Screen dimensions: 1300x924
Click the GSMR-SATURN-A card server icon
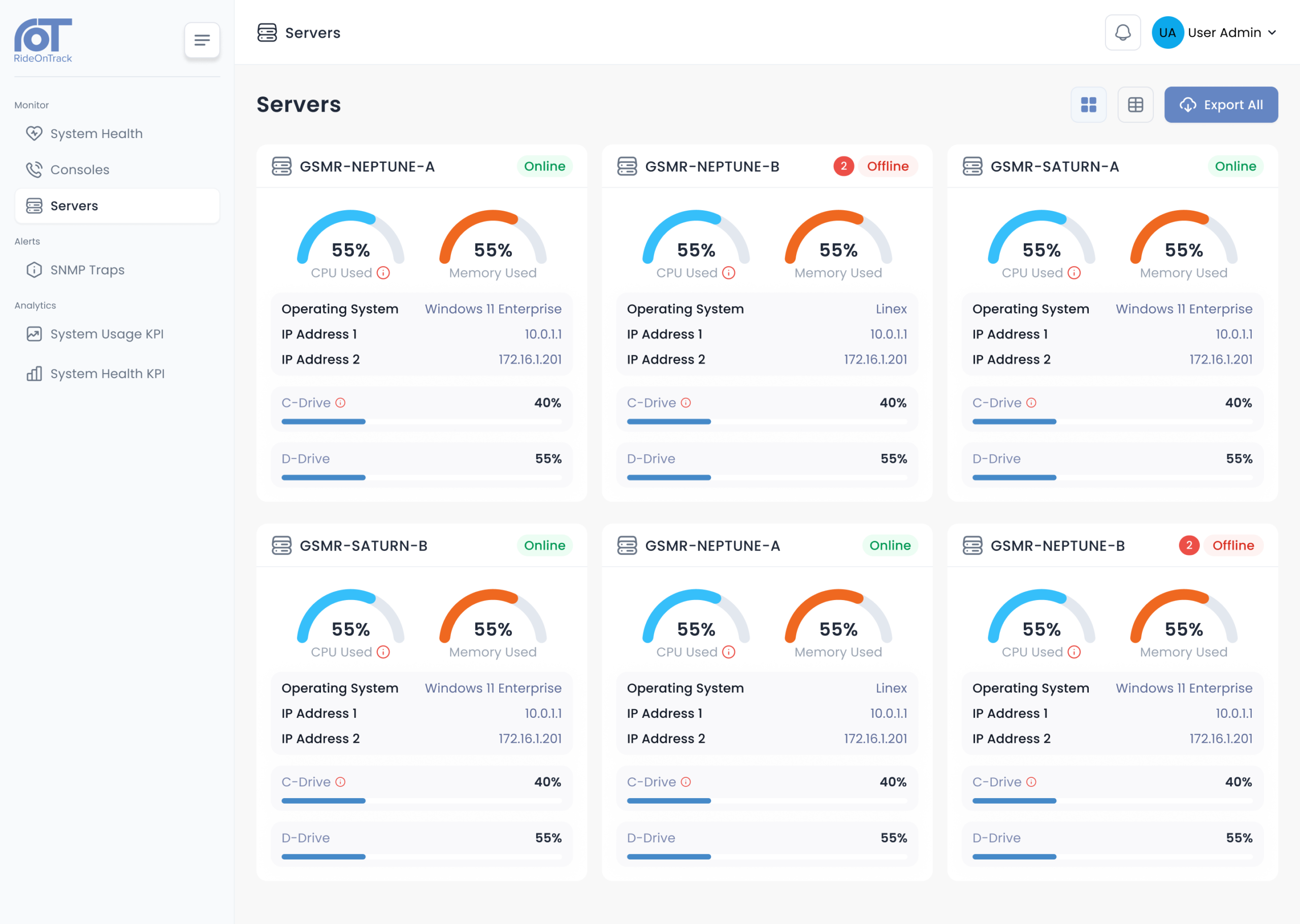coord(972,166)
